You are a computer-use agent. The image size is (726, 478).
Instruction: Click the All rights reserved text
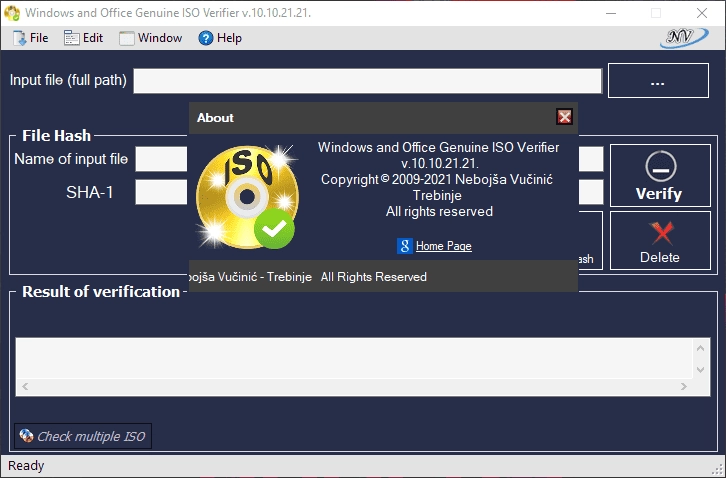pyautogui.click(x=439, y=212)
